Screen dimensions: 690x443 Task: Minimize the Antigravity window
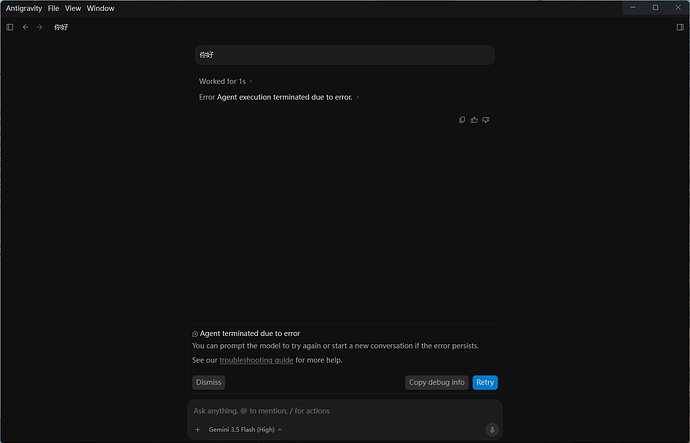click(633, 7)
